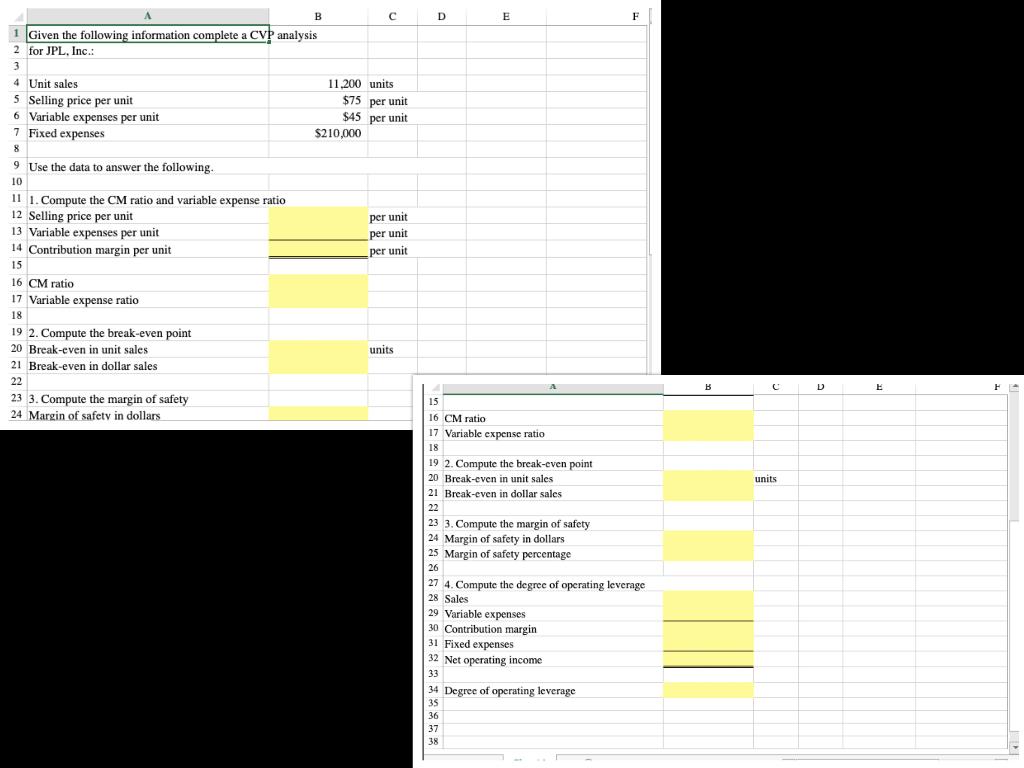1024x768 pixels.
Task: Click the vertical scrollbar on the right edge
Action: (x=1017, y=560)
